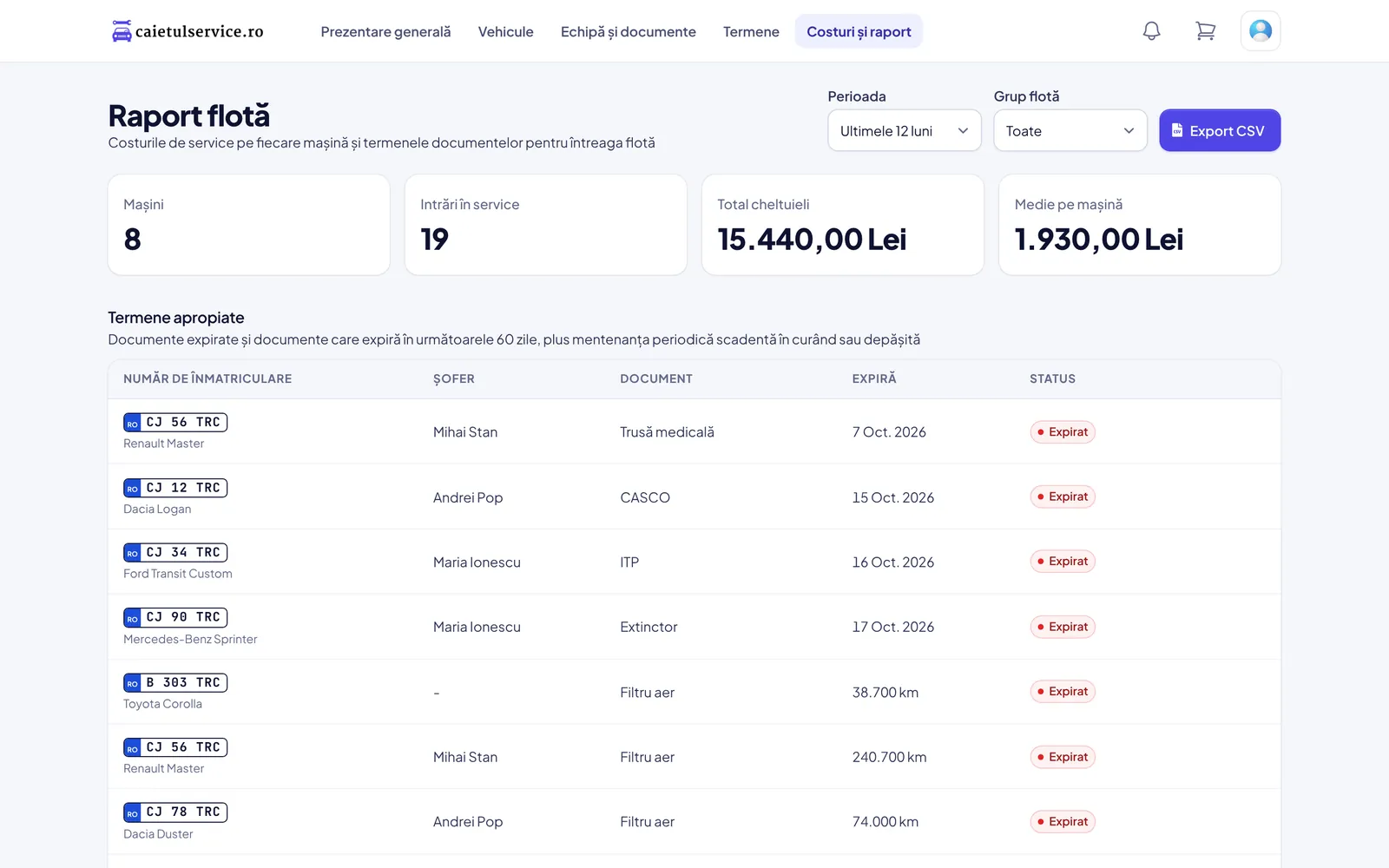Select the CASCO document cell
The image size is (1389, 868).
[645, 497]
